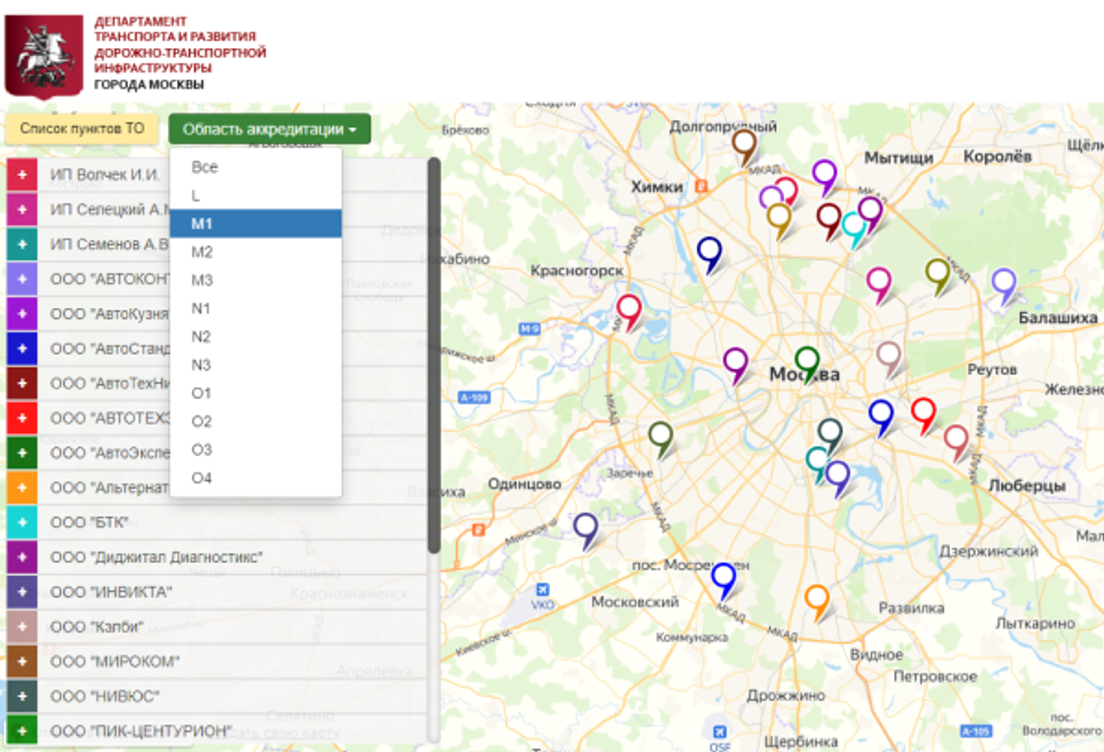Expand the ООО "НИВЮС" plus icon

pos(22,696)
